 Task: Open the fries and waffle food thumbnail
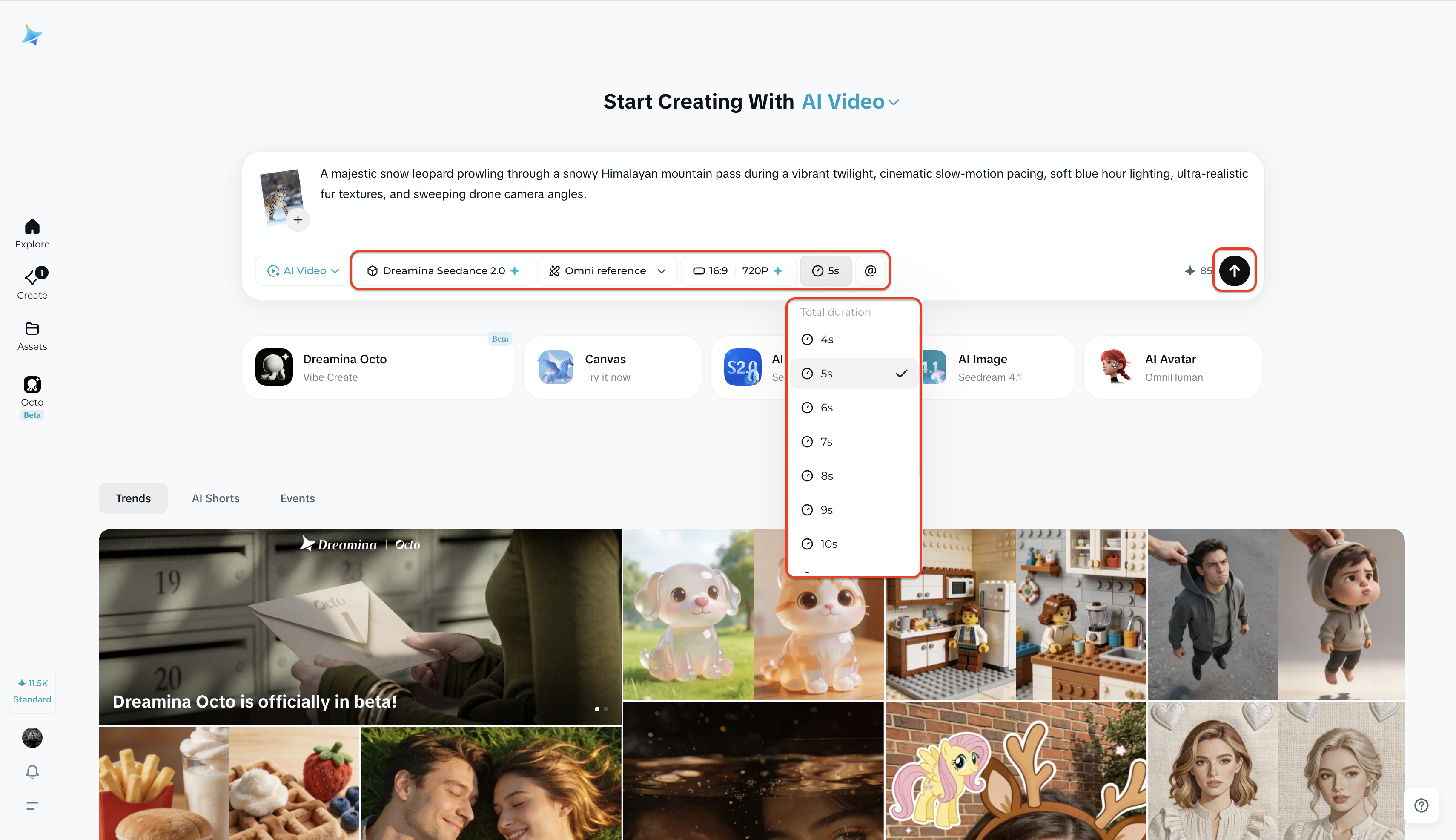pyautogui.click(x=229, y=783)
